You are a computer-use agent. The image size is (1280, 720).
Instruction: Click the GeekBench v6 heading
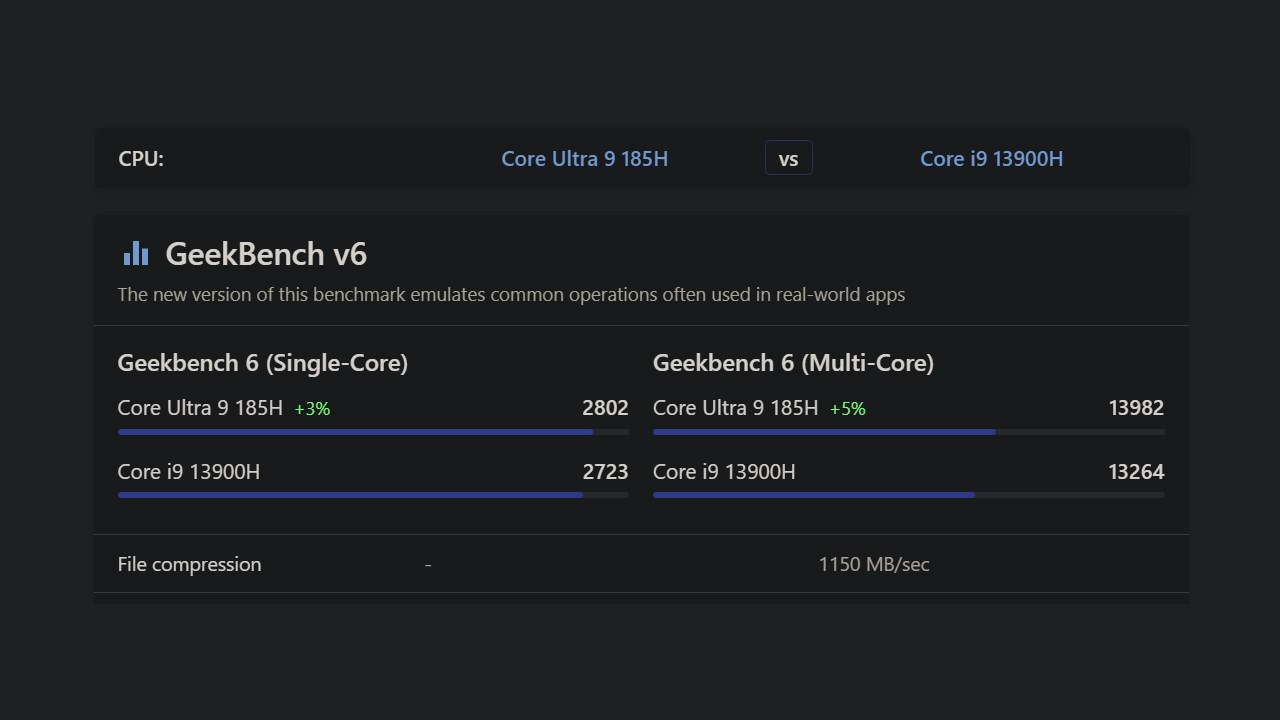click(x=266, y=254)
